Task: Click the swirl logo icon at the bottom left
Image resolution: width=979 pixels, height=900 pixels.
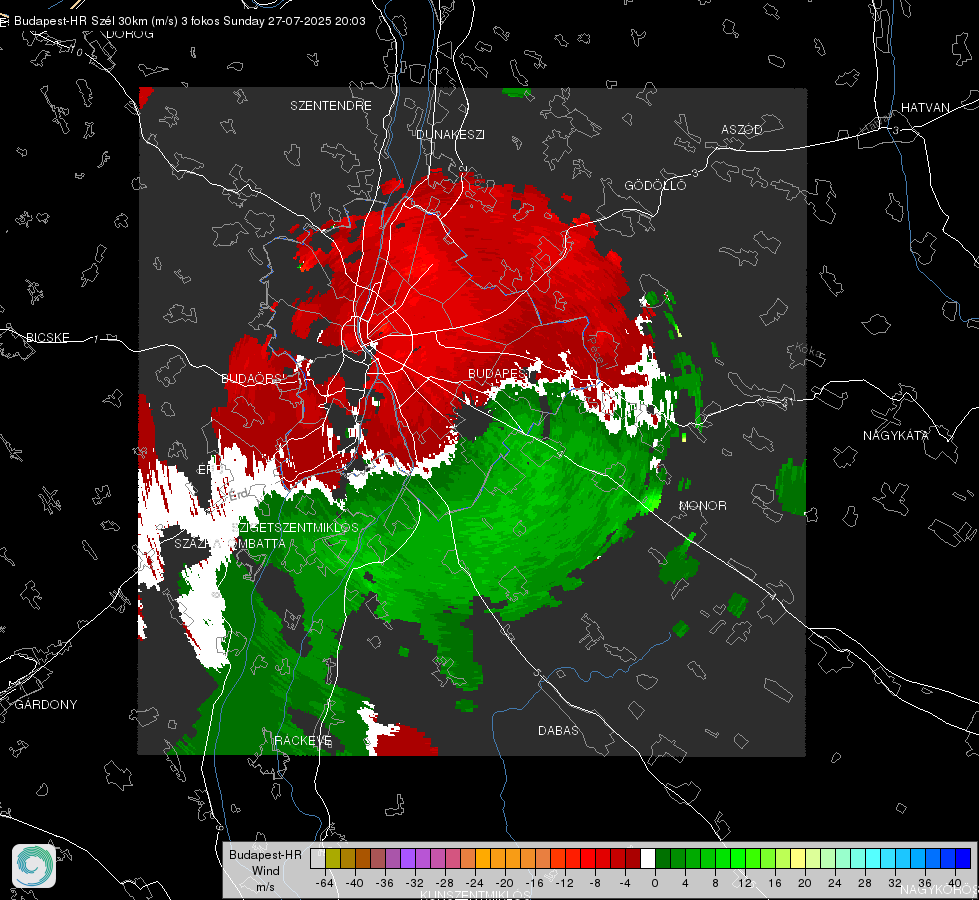Action: (34, 866)
